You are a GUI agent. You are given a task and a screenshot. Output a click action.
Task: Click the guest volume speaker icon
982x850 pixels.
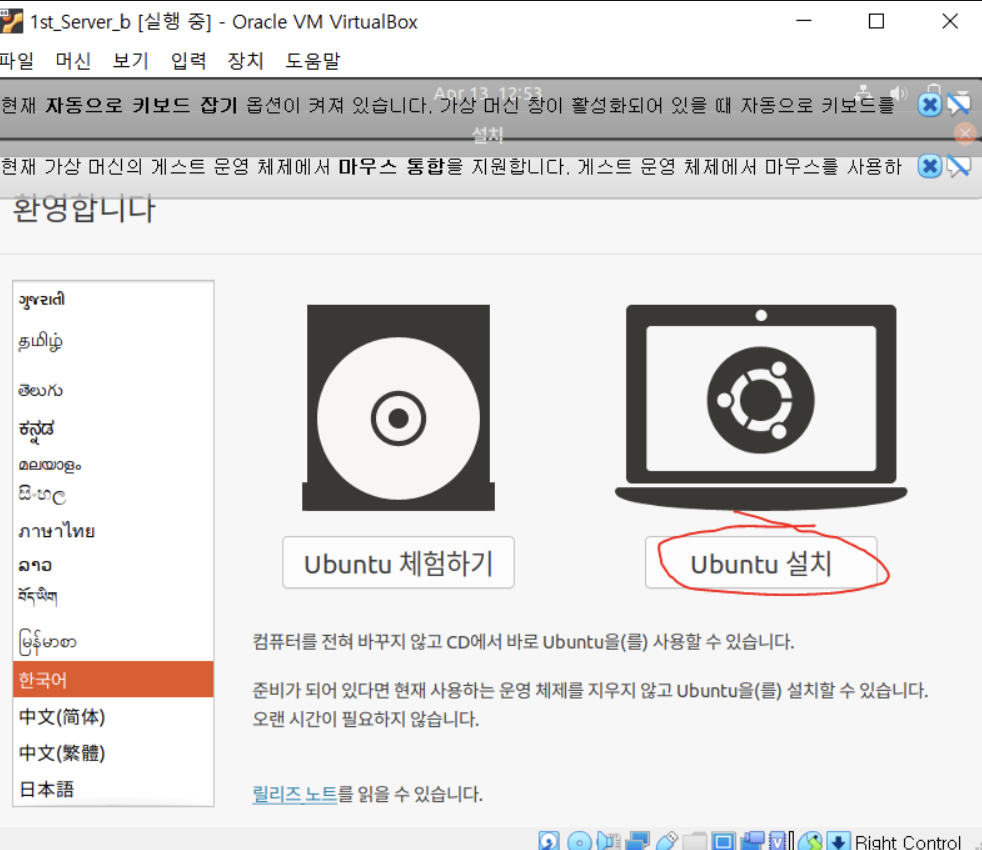pyautogui.click(x=899, y=93)
